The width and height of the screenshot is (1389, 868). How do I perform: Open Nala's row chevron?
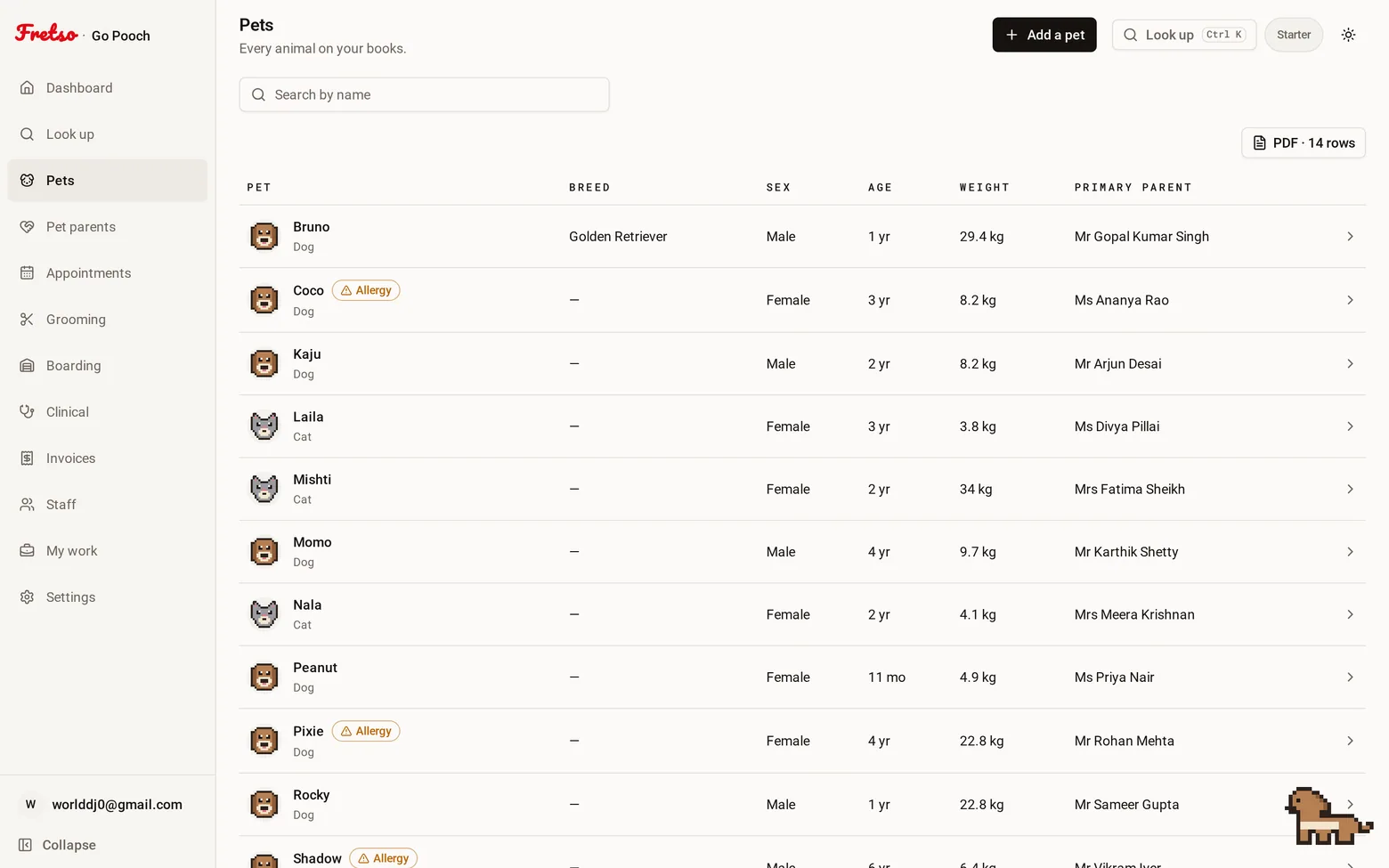click(1350, 614)
